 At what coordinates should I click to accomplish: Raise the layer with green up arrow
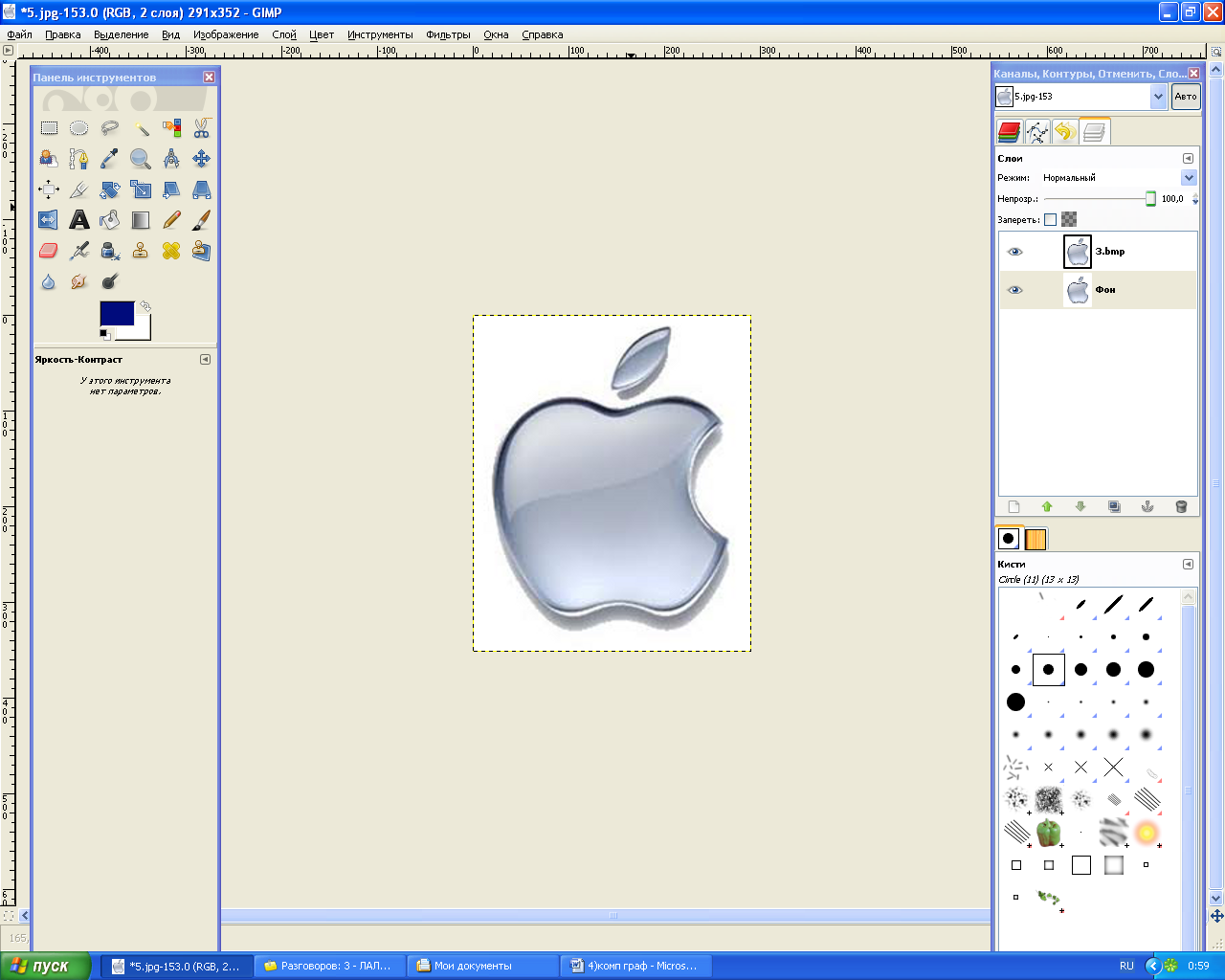(x=1047, y=507)
